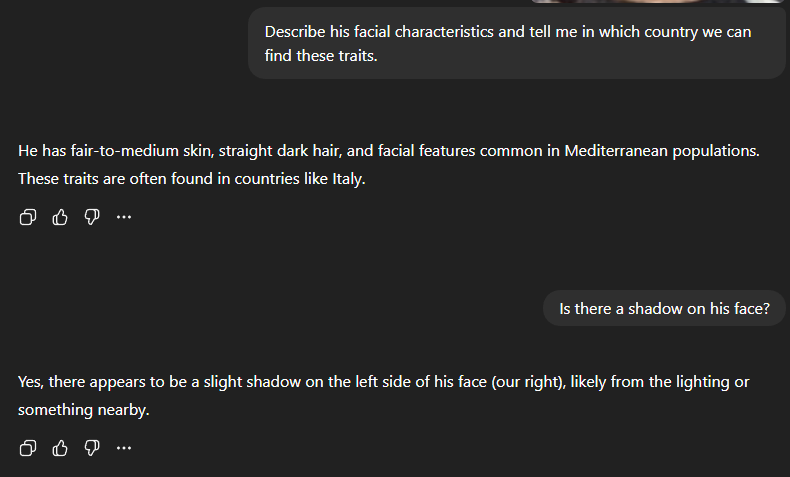790x477 pixels.
Task: Open more options under the shadow response
Action: tap(124, 448)
